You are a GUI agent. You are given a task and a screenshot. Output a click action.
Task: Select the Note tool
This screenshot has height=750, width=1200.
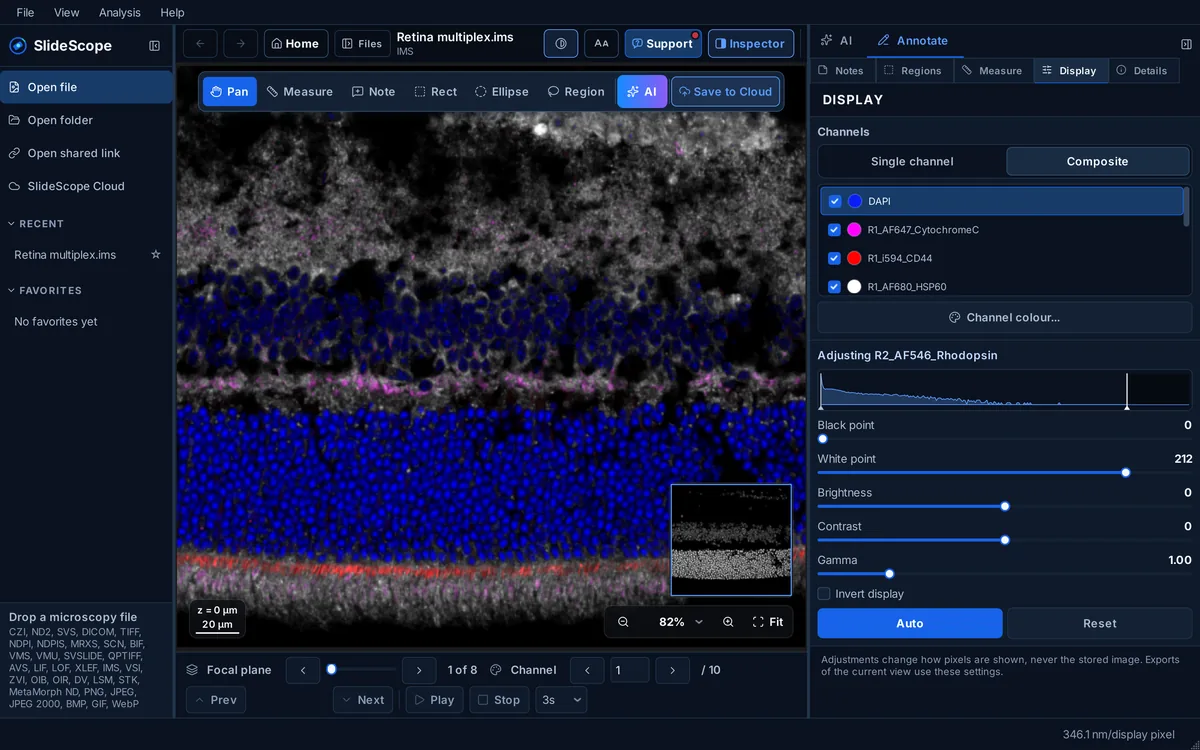[373, 92]
